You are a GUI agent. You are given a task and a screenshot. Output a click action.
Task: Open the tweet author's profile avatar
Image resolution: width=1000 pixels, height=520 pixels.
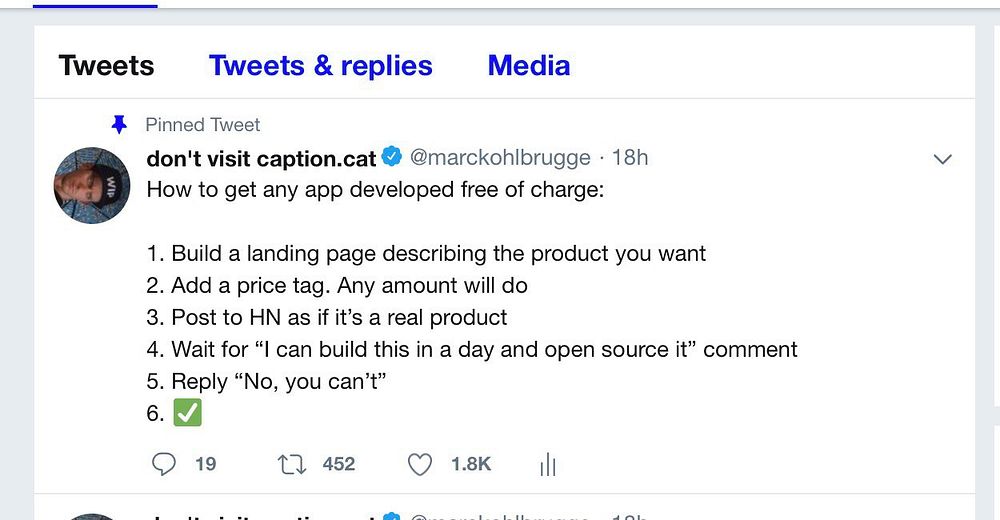click(92, 185)
